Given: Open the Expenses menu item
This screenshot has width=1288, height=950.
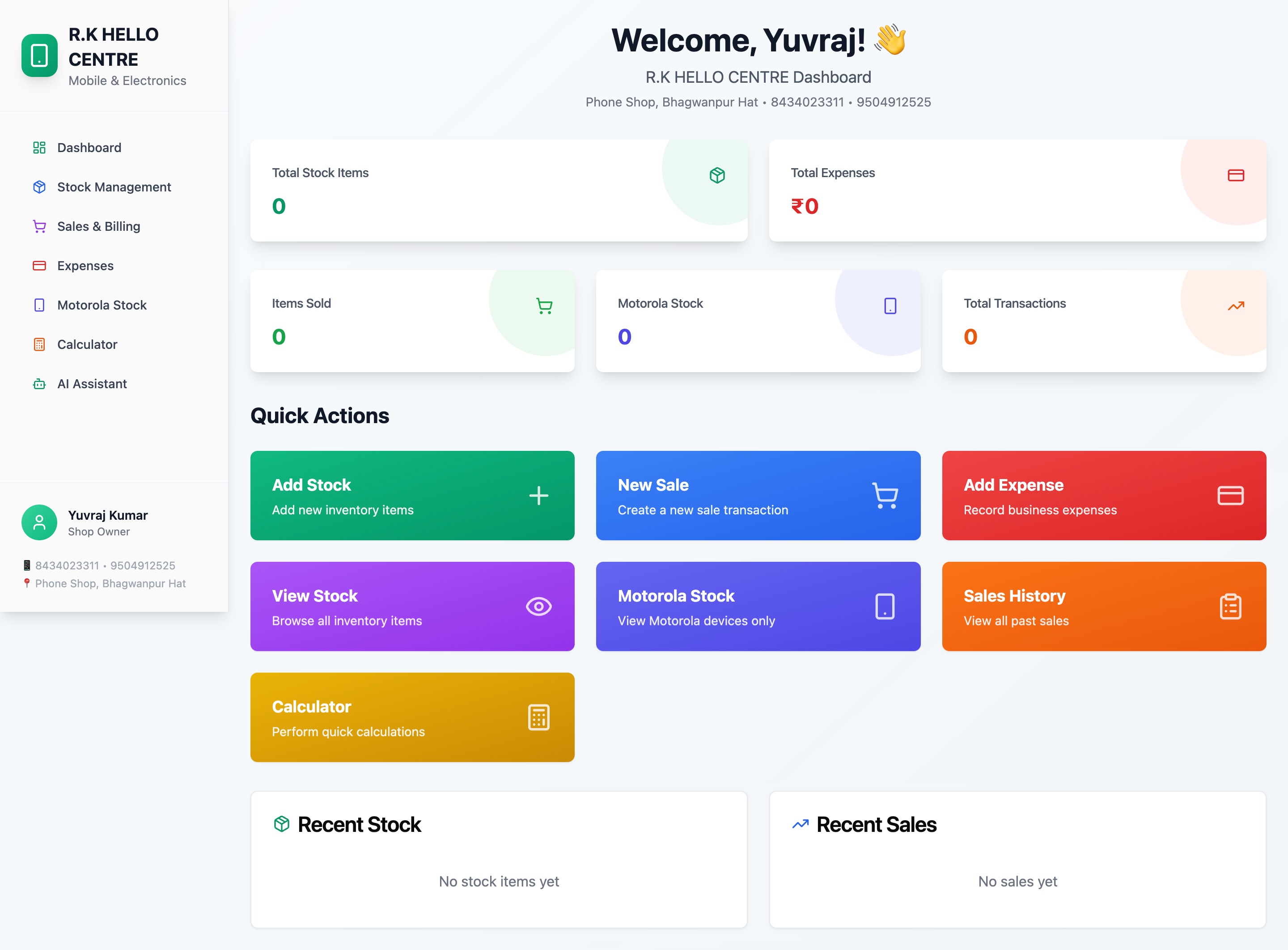Looking at the screenshot, I should pyautogui.click(x=85, y=266).
